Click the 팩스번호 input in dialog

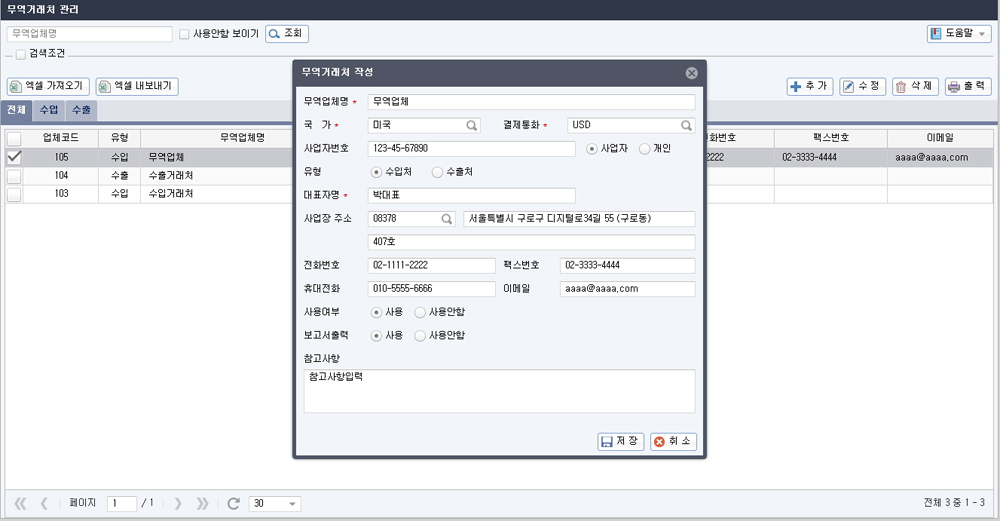[x=628, y=265]
